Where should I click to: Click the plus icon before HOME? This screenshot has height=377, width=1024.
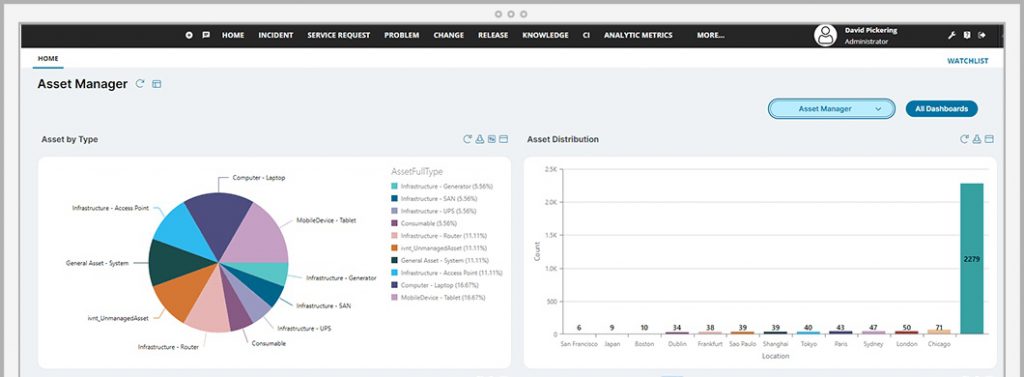[189, 35]
